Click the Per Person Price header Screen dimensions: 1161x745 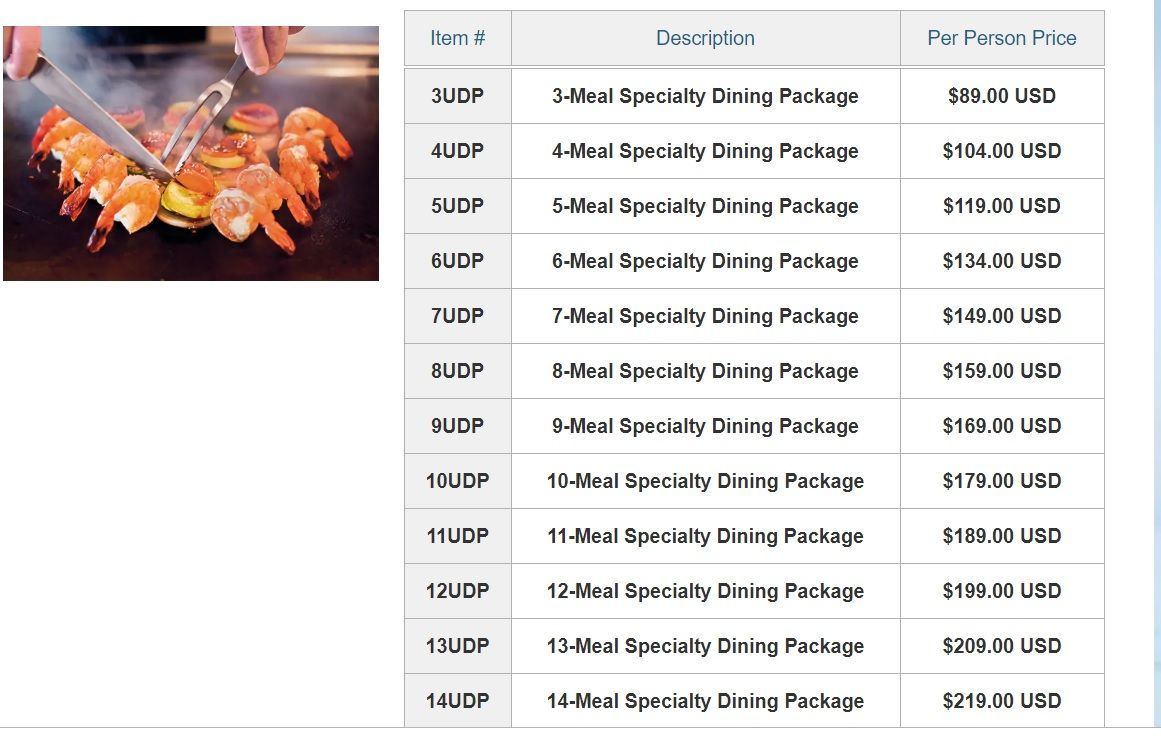click(x=1002, y=39)
